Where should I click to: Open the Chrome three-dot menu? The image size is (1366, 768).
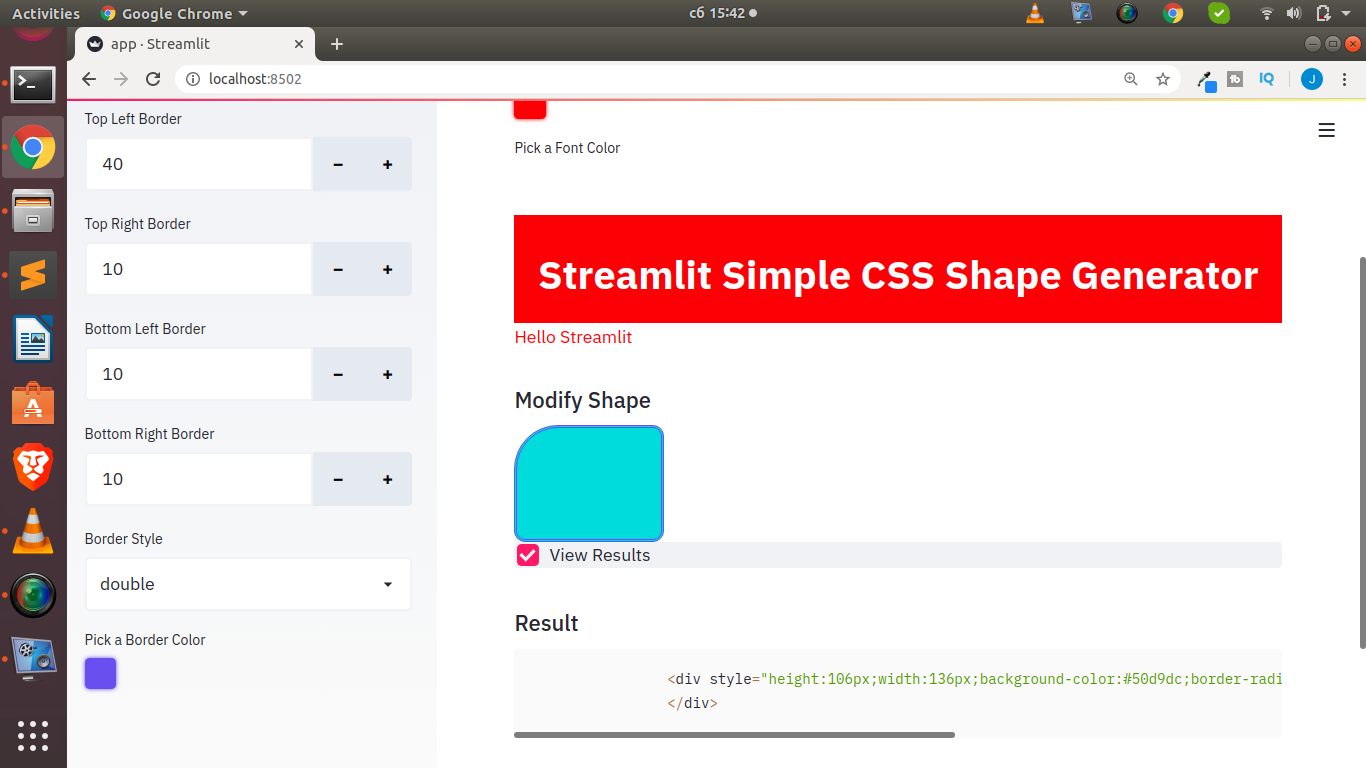coord(1344,79)
